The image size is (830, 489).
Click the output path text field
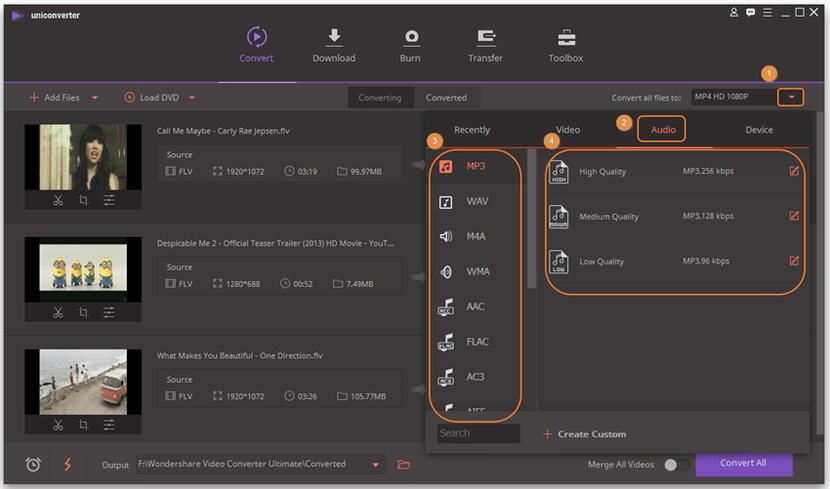(252, 464)
